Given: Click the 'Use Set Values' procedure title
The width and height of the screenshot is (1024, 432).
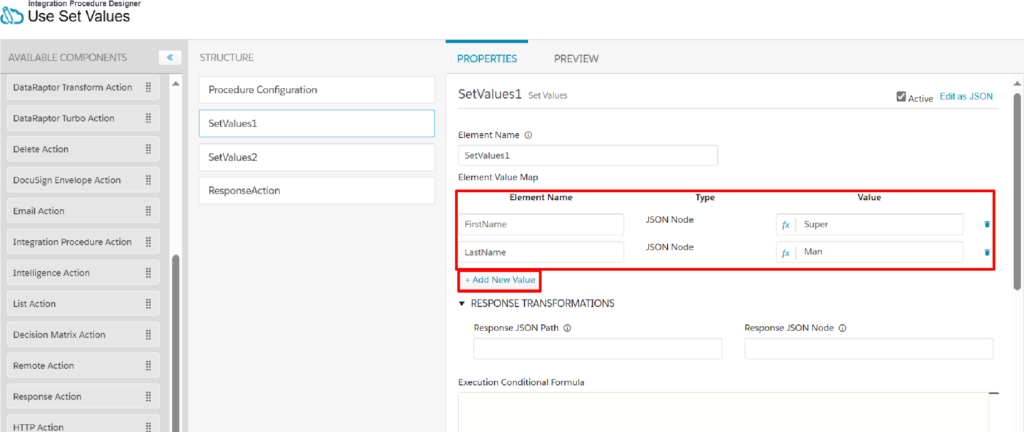Looking at the screenshot, I should (x=79, y=16).
